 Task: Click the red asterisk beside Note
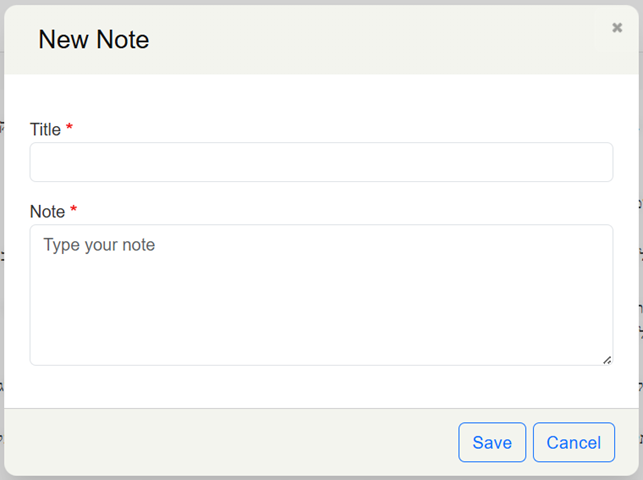(74, 211)
